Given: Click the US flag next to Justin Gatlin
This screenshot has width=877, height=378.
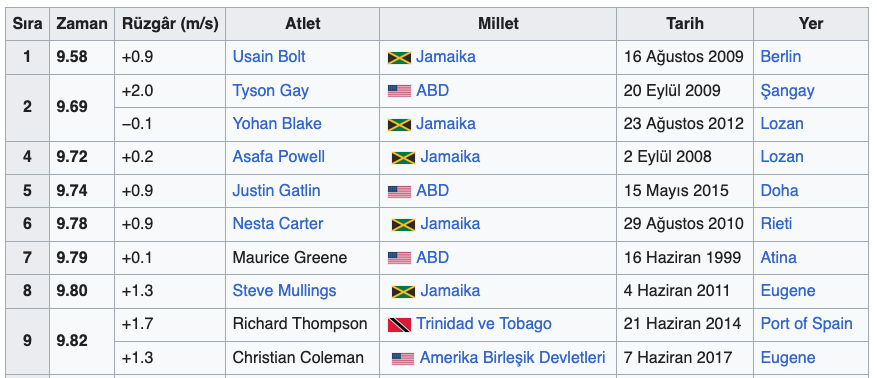Looking at the screenshot, I should tap(399, 191).
